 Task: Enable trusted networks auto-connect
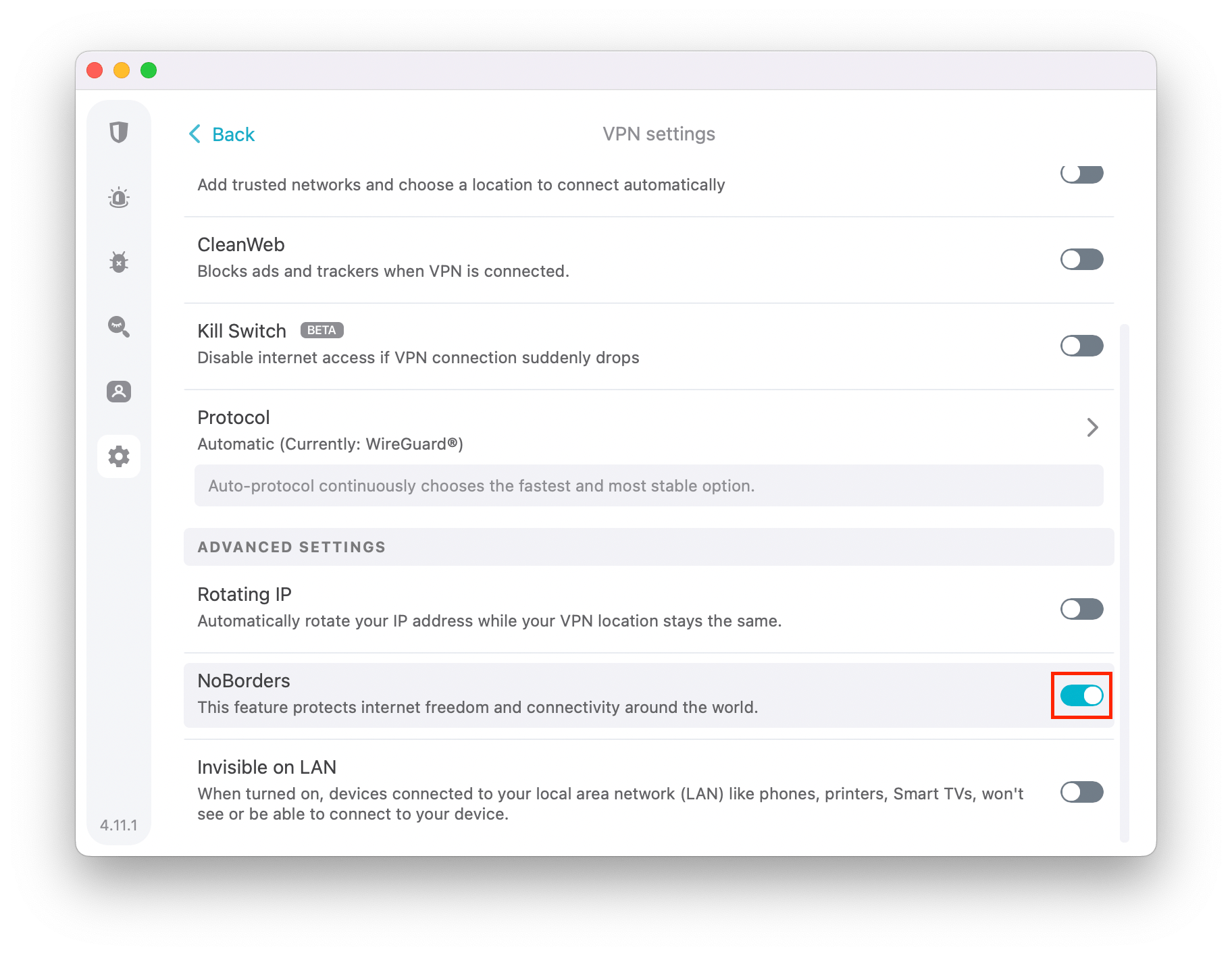click(1081, 174)
